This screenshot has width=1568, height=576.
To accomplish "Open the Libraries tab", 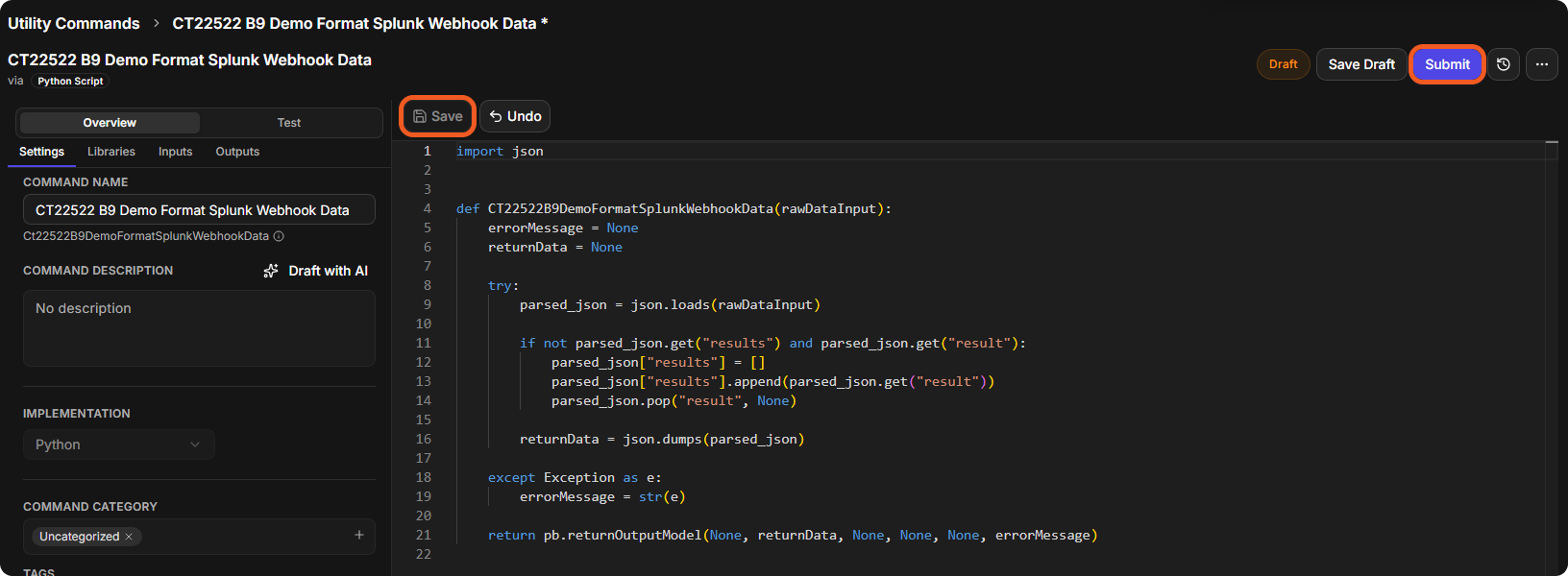I will (x=111, y=152).
